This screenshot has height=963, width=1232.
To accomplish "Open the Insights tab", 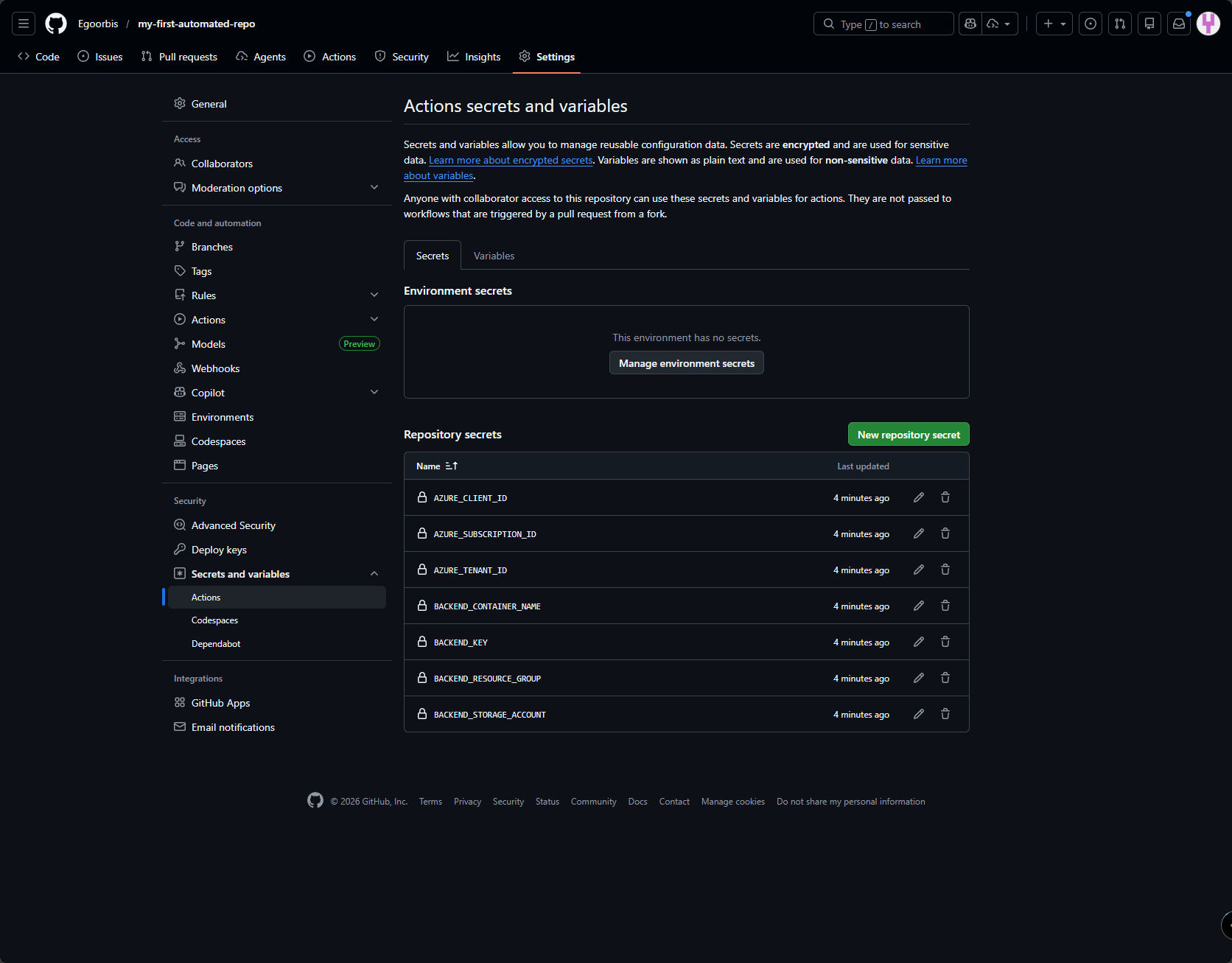I will pyautogui.click(x=474, y=56).
